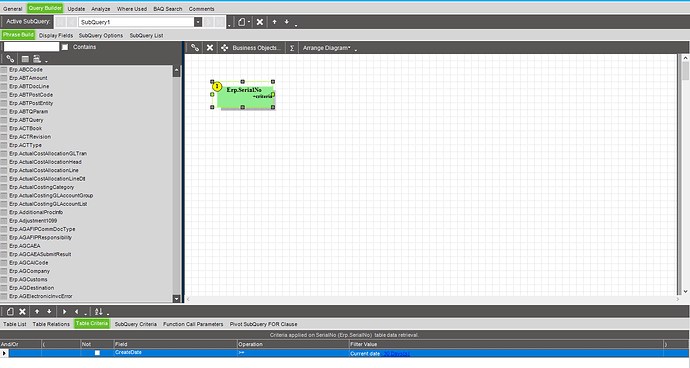This screenshot has height=368, width=690.
Task: Click the new subquery page icon
Action: coord(242,22)
